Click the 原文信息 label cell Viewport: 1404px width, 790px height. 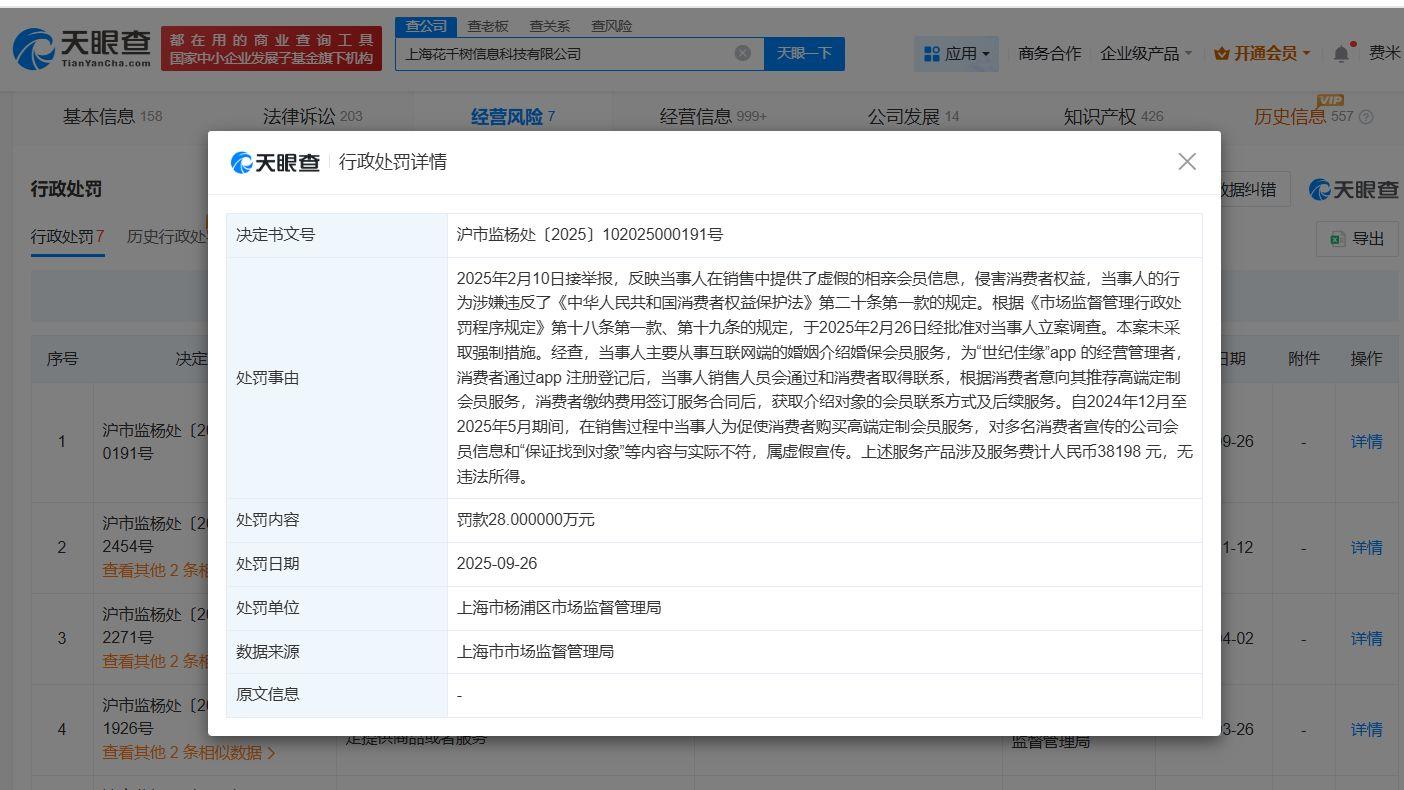point(337,695)
